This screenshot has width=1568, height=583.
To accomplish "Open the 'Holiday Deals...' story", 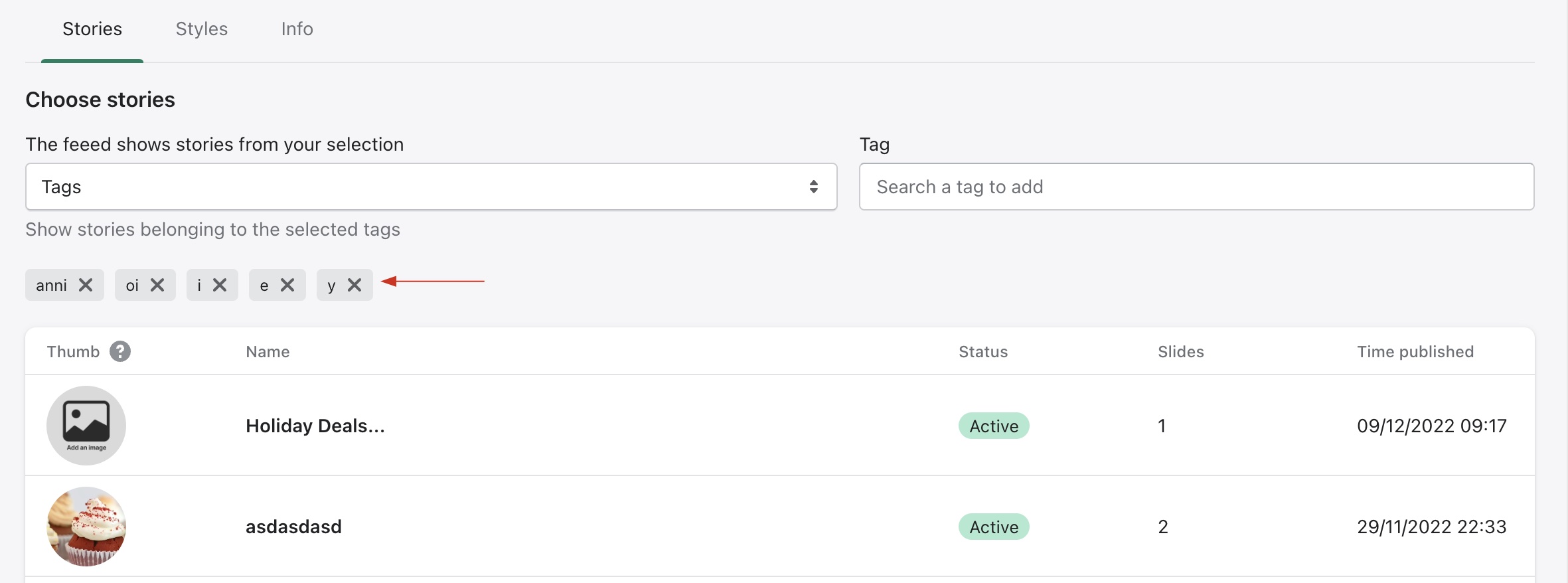I will pos(315,426).
